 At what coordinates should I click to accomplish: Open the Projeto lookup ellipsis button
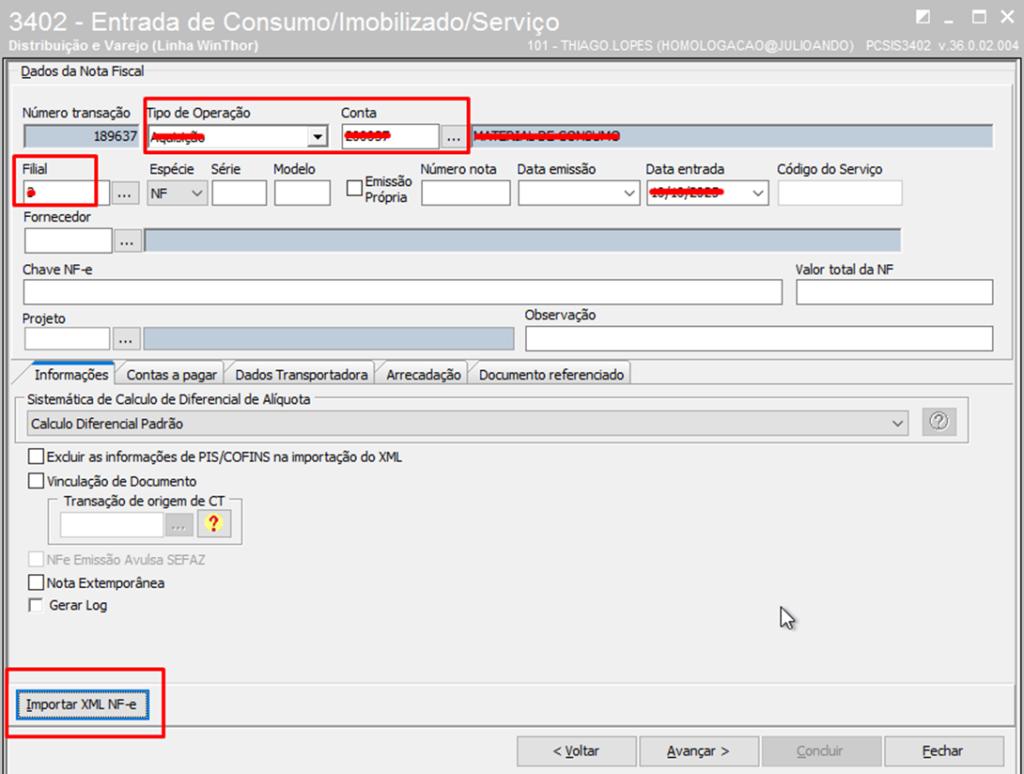coord(127,339)
